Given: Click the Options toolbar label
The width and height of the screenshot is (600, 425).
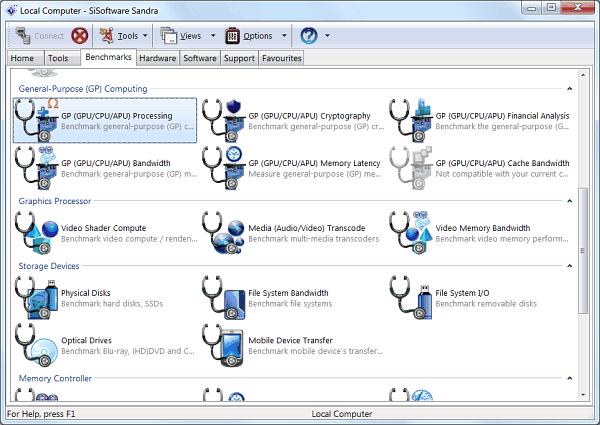Looking at the screenshot, I should pyautogui.click(x=258, y=36).
